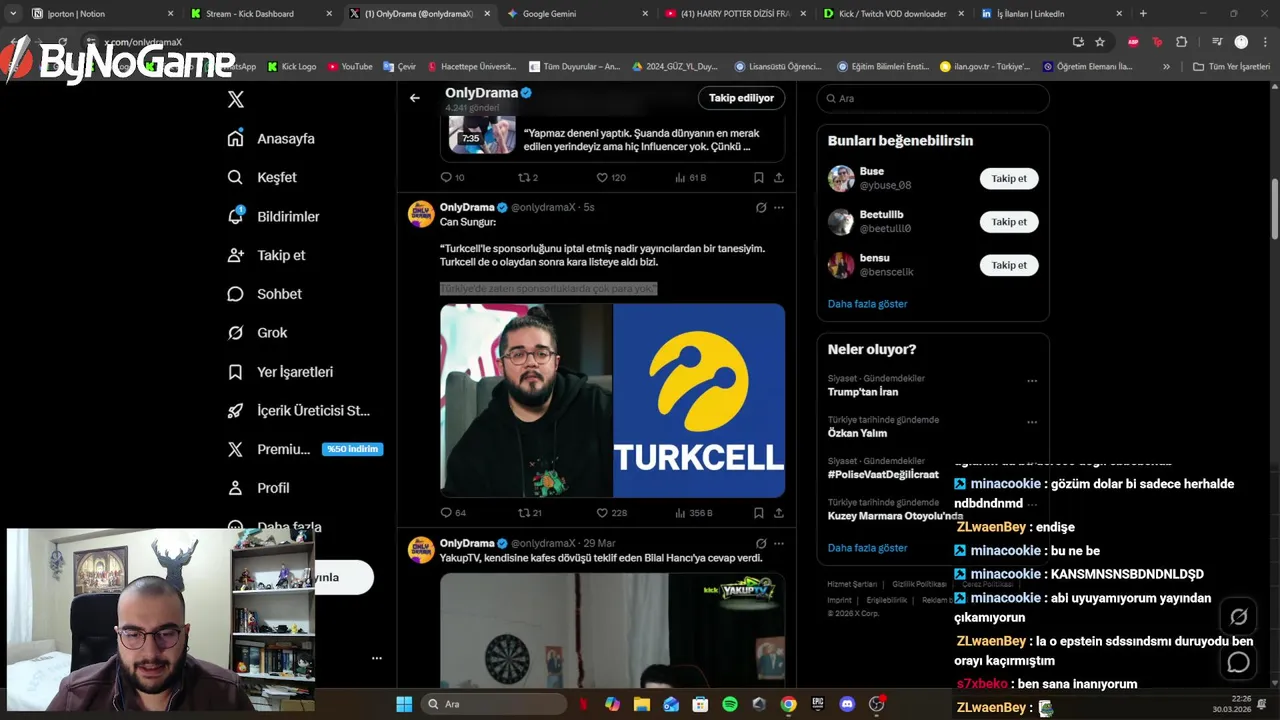This screenshot has height=720, width=1280.
Task: Open the red ABP extension icon
Action: (1133, 42)
